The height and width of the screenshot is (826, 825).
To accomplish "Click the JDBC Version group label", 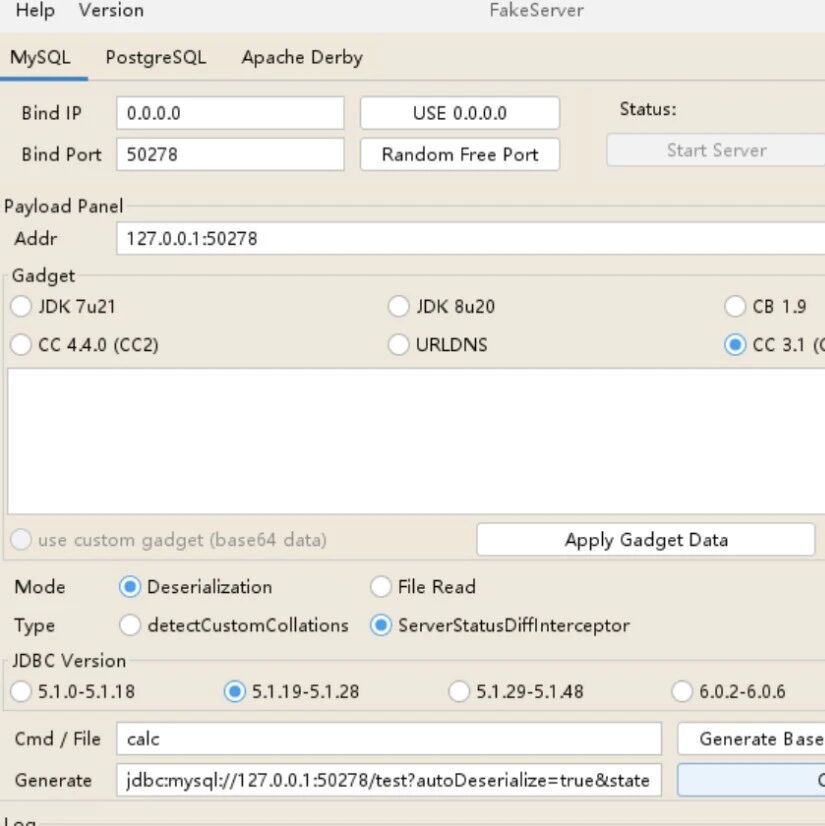I will click(69, 661).
